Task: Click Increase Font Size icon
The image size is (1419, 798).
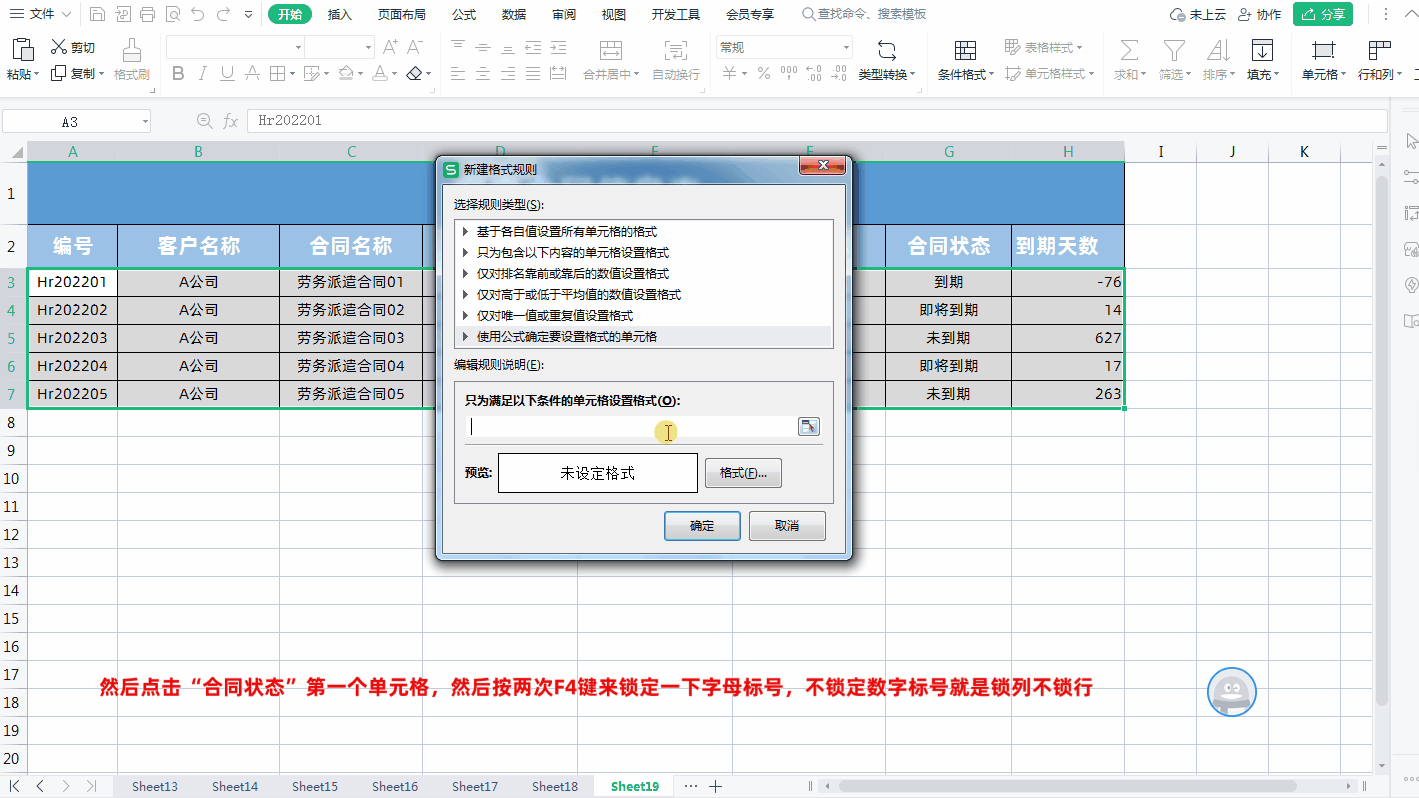Action: pyautogui.click(x=391, y=47)
